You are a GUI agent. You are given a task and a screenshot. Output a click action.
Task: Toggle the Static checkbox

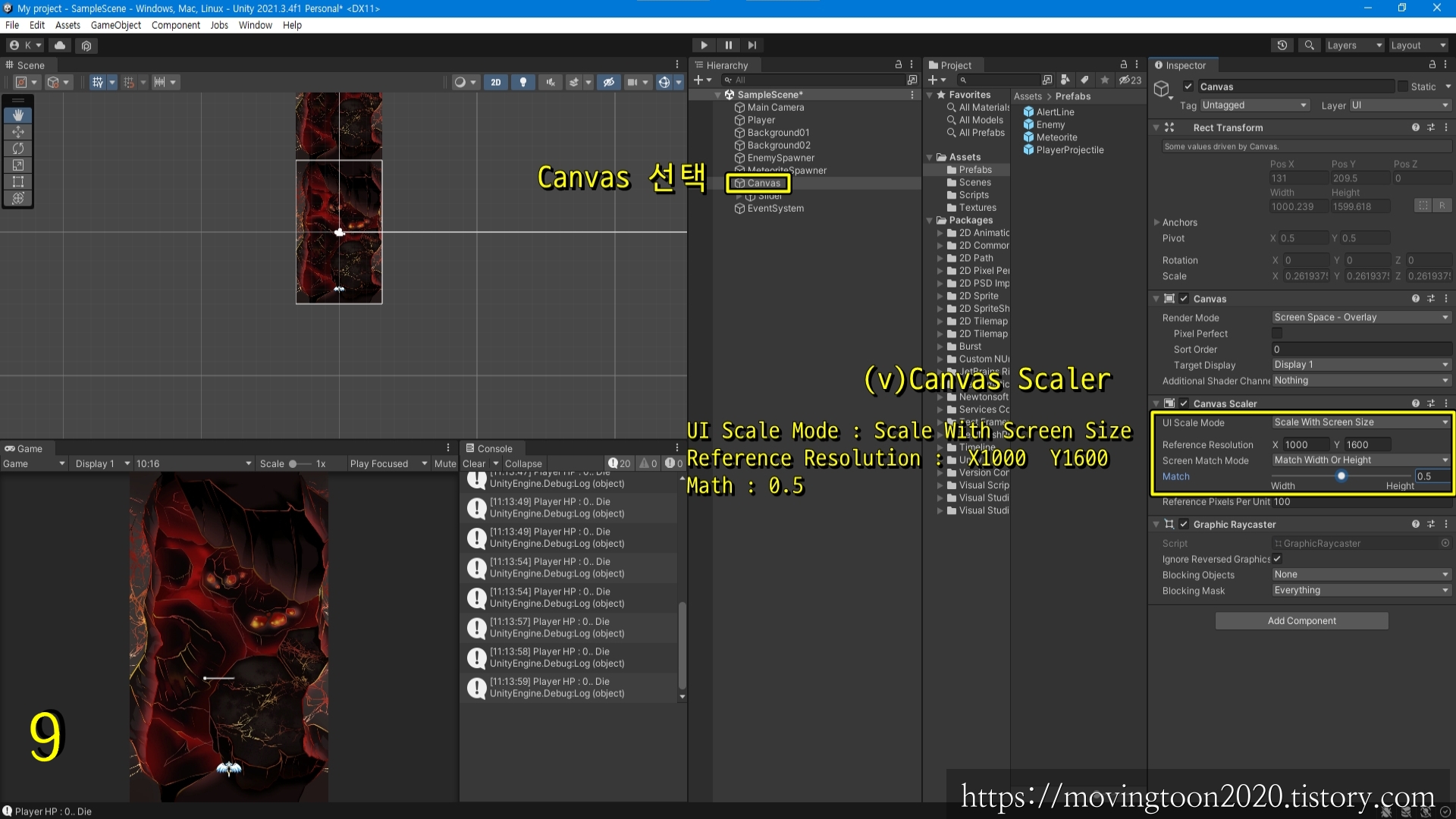1403,86
